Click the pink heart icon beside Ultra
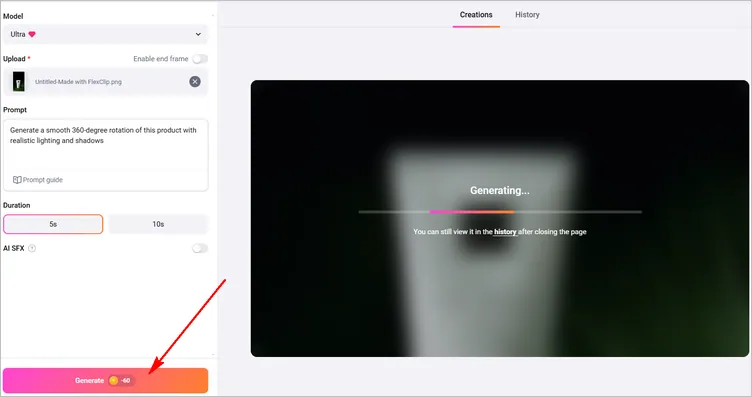 point(32,35)
